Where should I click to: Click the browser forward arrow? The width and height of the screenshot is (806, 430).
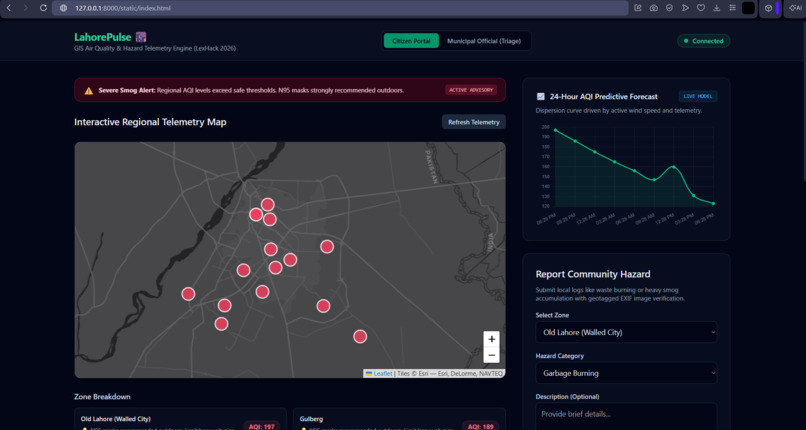(x=26, y=8)
